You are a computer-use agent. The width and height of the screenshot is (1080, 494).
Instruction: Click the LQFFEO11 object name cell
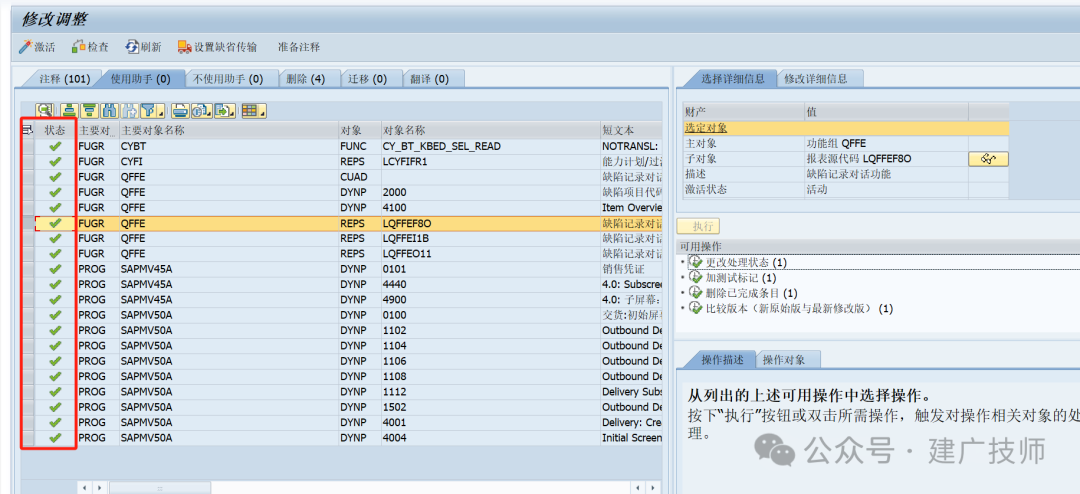(490, 254)
